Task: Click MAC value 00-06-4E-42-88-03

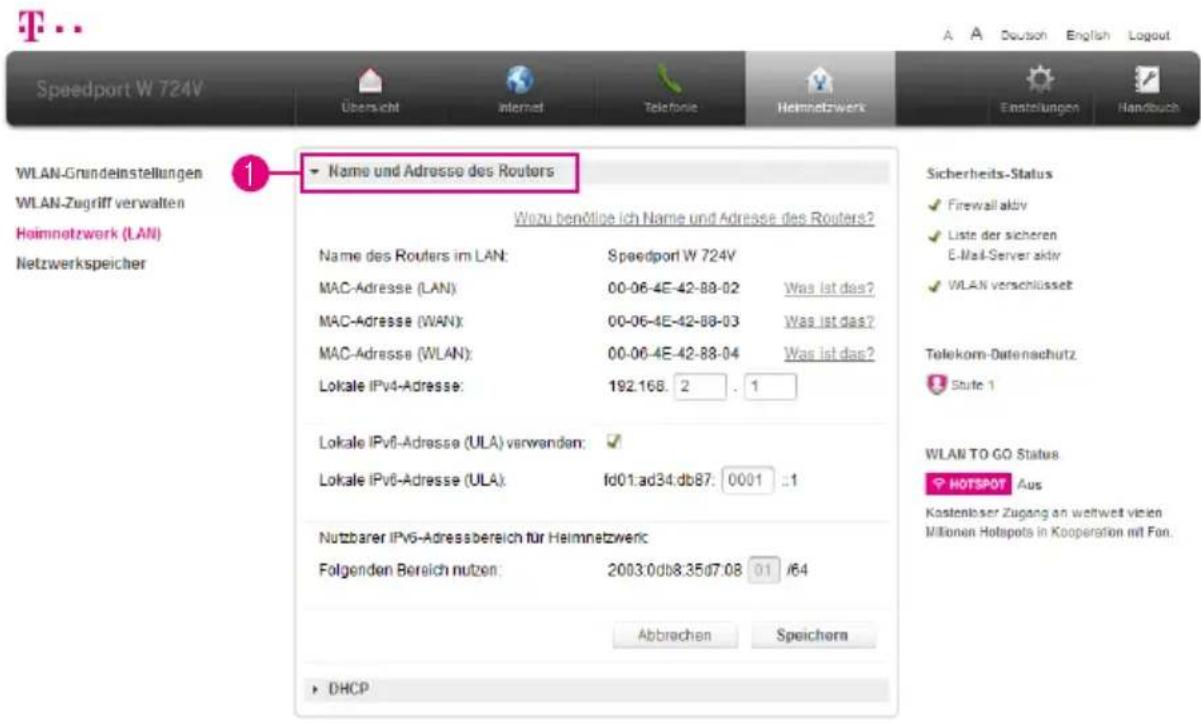Action: click(x=674, y=321)
